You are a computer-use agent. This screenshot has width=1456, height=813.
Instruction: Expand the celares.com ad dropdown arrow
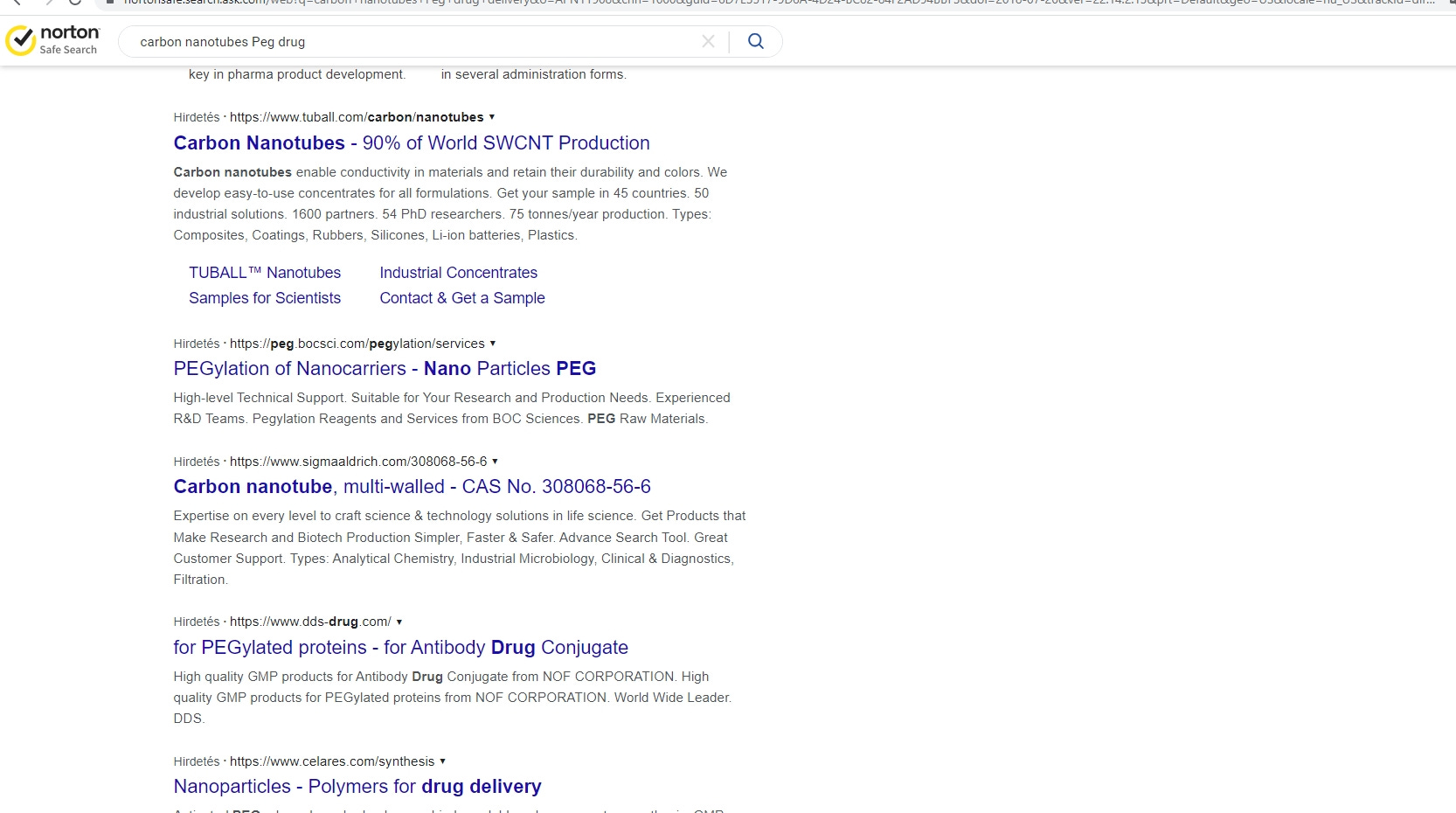(443, 761)
